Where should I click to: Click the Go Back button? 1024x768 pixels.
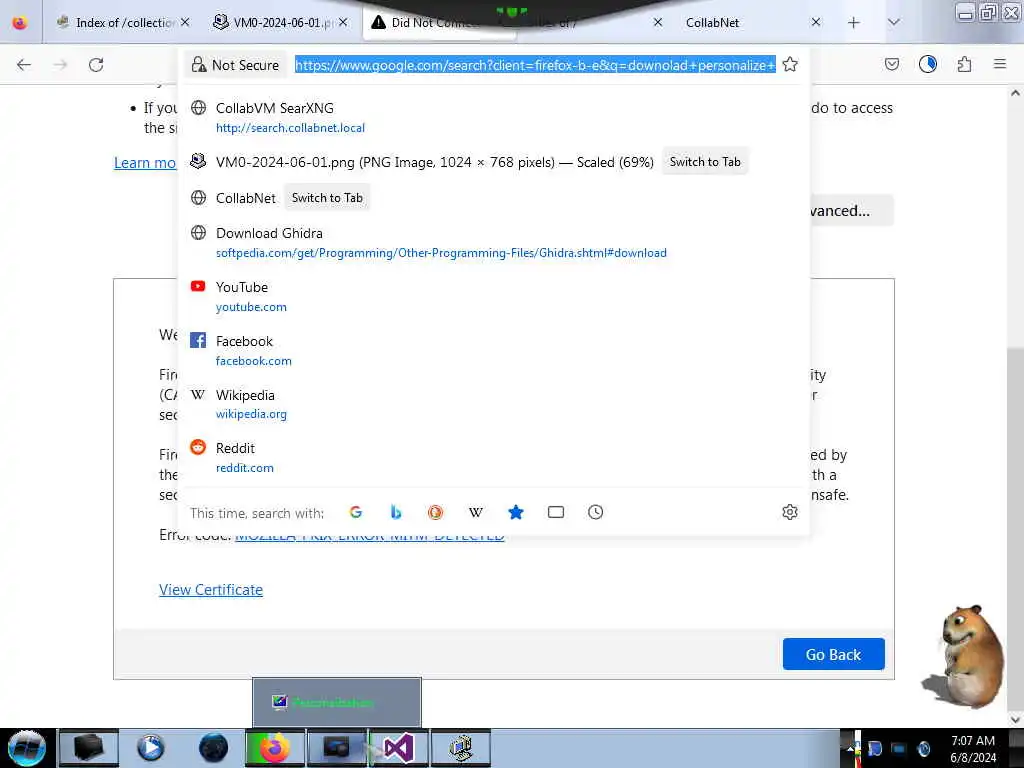[833, 654]
